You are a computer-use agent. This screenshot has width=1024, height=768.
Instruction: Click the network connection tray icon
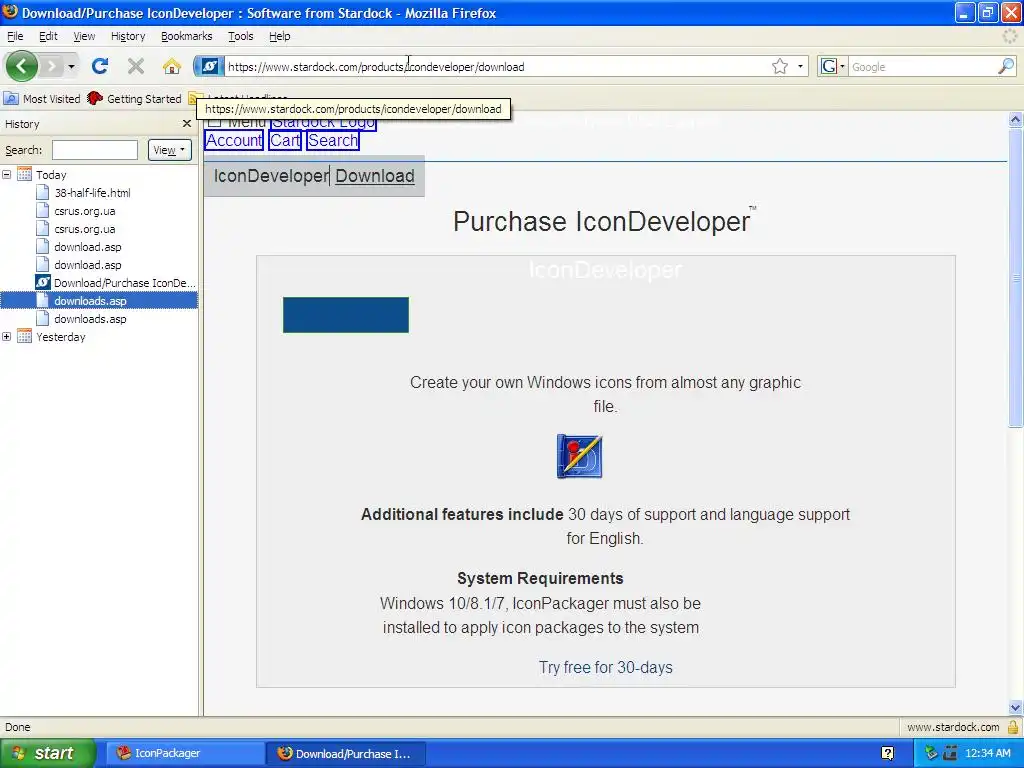click(x=950, y=753)
